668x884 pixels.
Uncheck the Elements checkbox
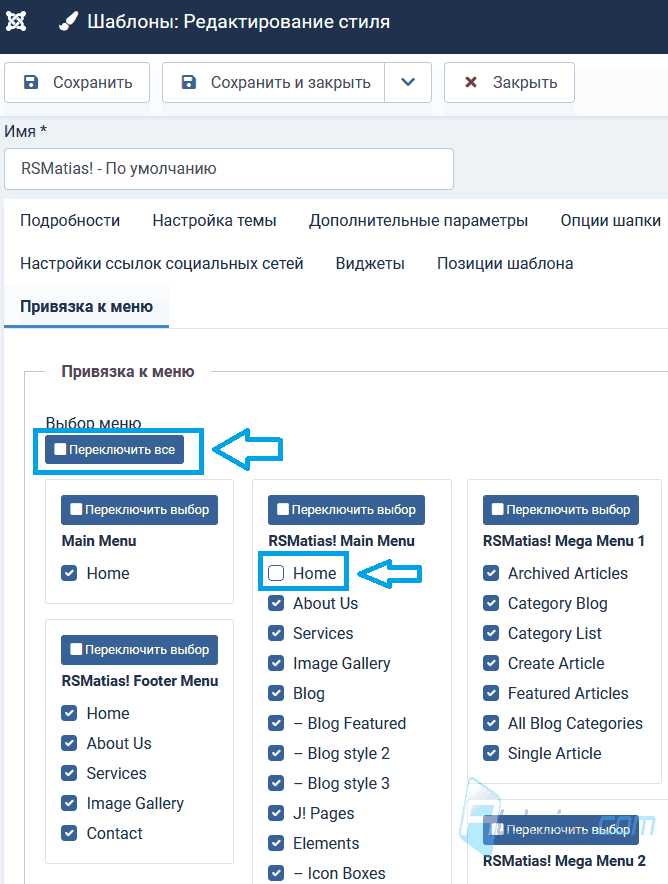pyautogui.click(x=276, y=843)
